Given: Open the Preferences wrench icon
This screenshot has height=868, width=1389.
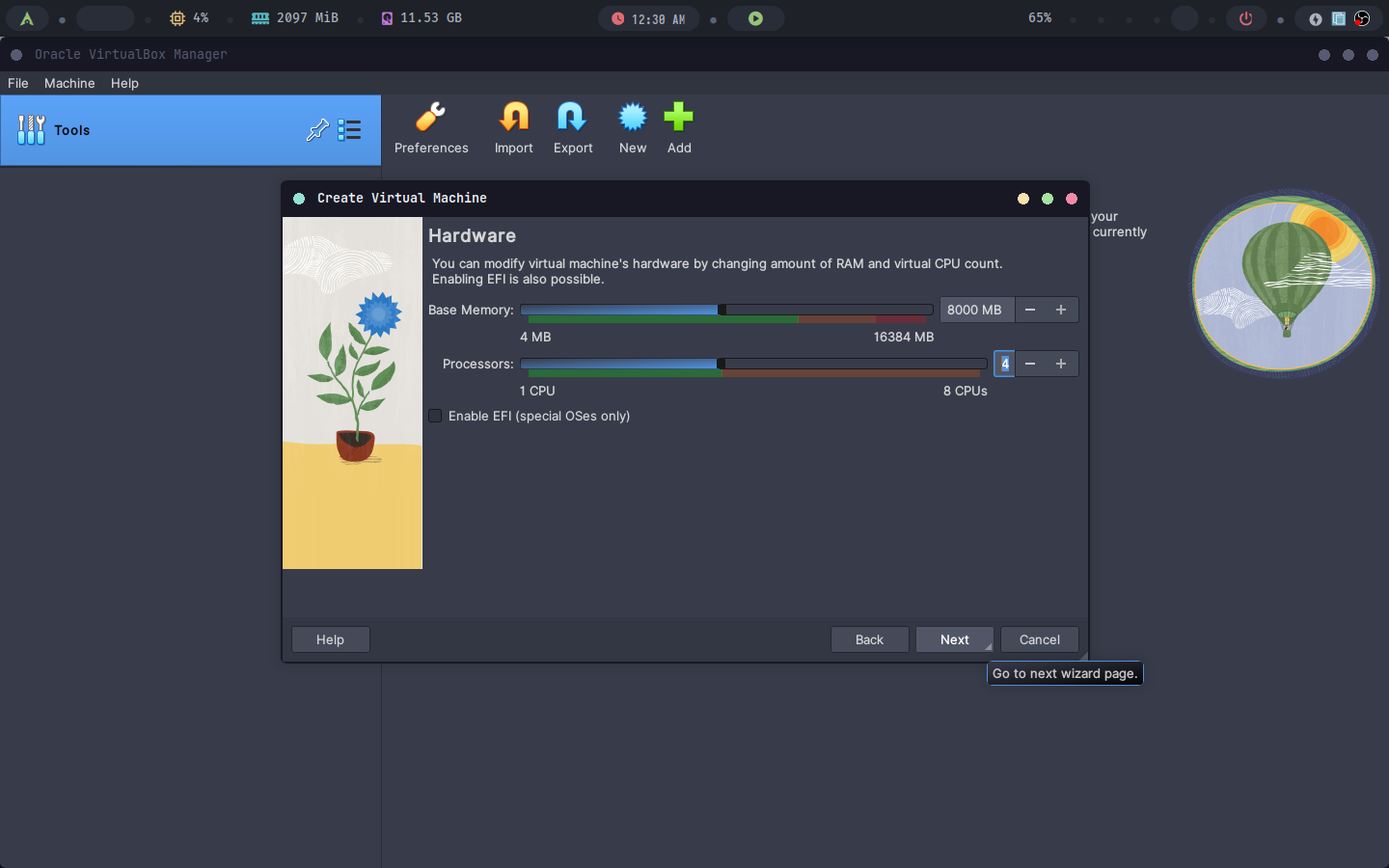Looking at the screenshot, I should point(430,118).
